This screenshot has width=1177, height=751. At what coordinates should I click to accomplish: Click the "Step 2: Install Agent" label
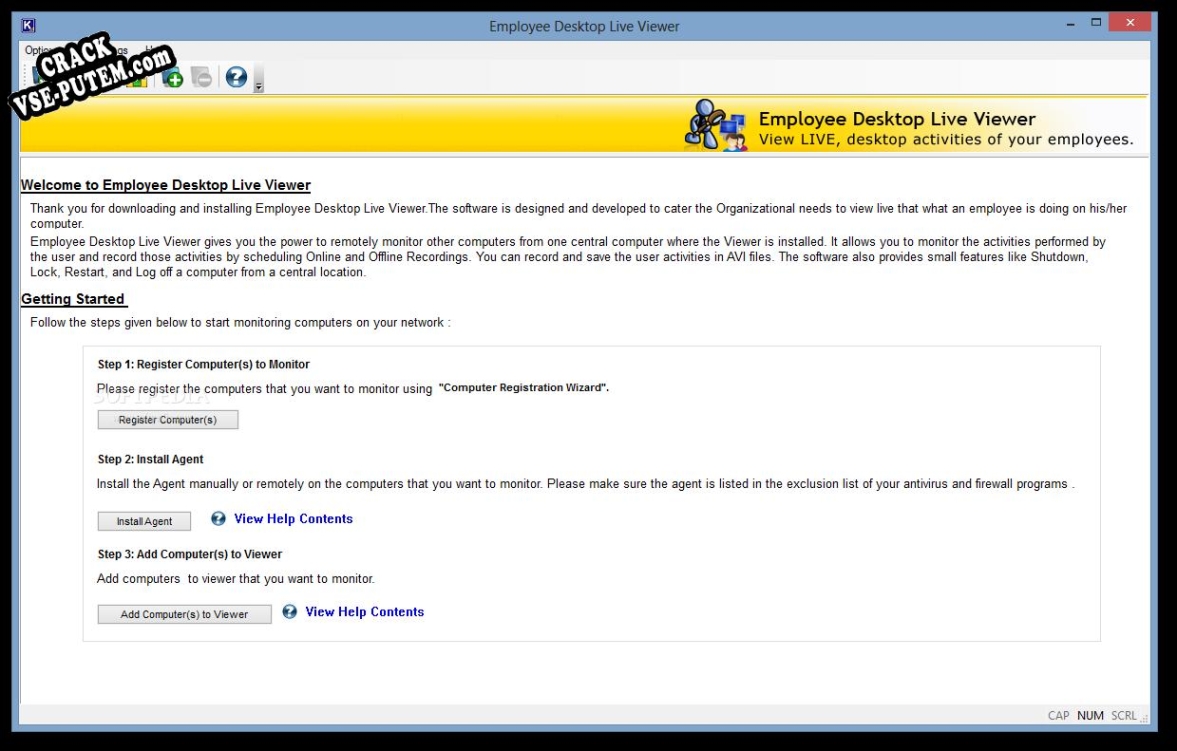[150, 459]
